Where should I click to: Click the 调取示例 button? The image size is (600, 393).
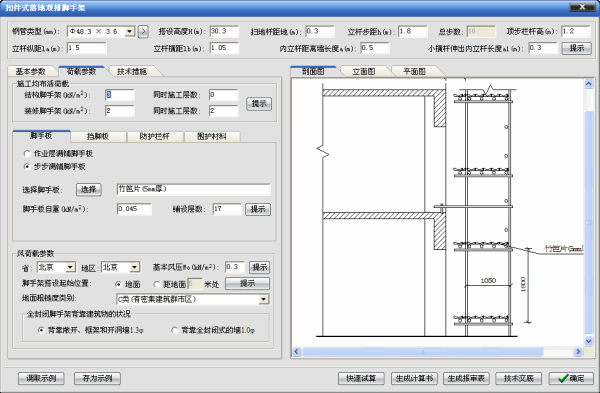point(41,378)
